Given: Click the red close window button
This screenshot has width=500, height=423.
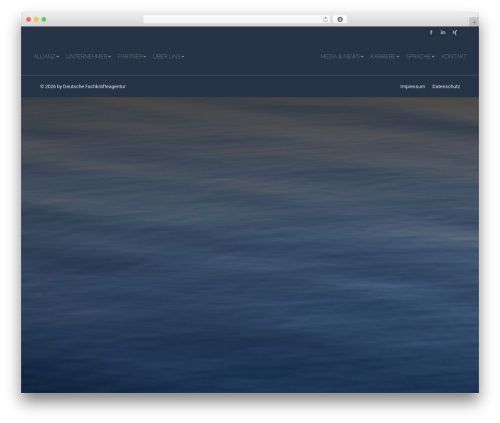Looking at the screenshot, I should coord(29,19).
